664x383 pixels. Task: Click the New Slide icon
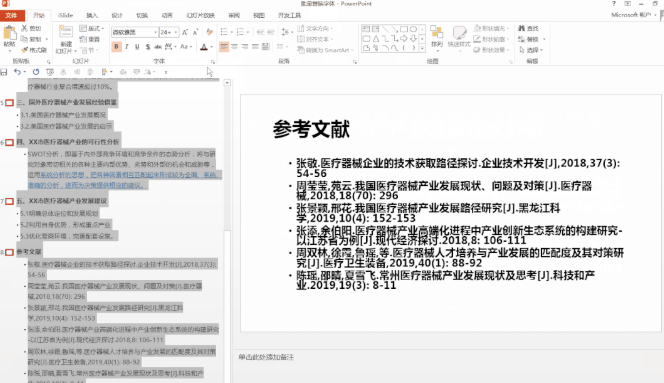tap(65, 32)
